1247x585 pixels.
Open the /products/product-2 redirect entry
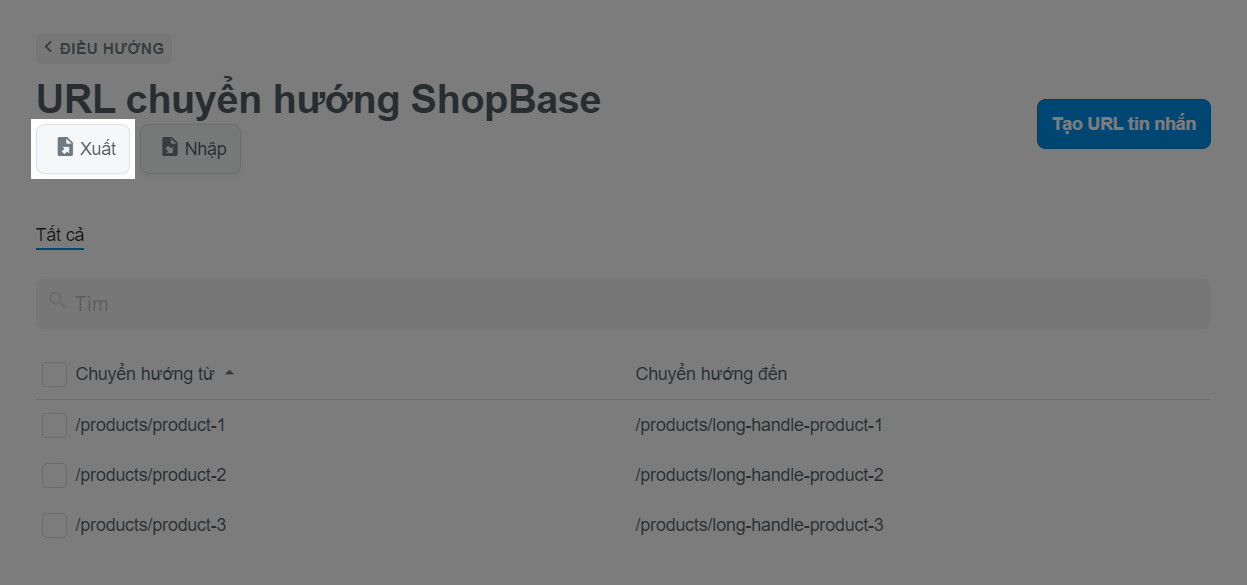pyautogui.click(x=151, y=475)
